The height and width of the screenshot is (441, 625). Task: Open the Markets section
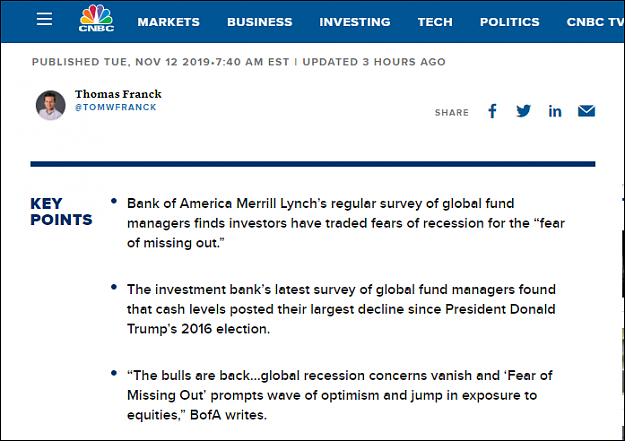pyautogui.click(x=169, y=22)
